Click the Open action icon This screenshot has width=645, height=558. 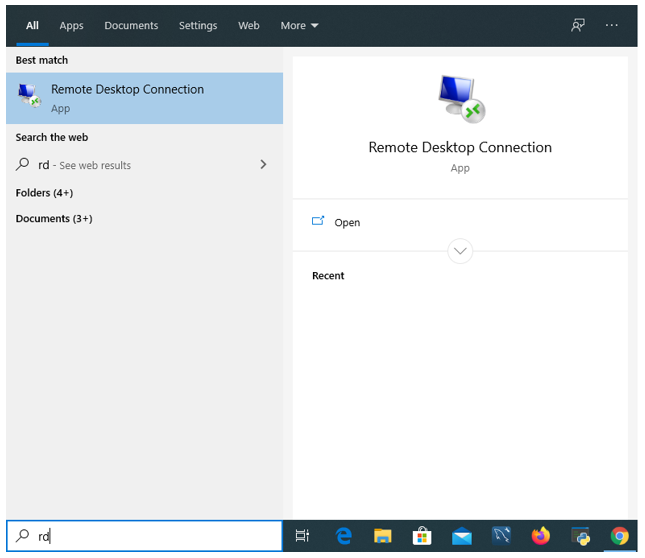pos(318,221)
